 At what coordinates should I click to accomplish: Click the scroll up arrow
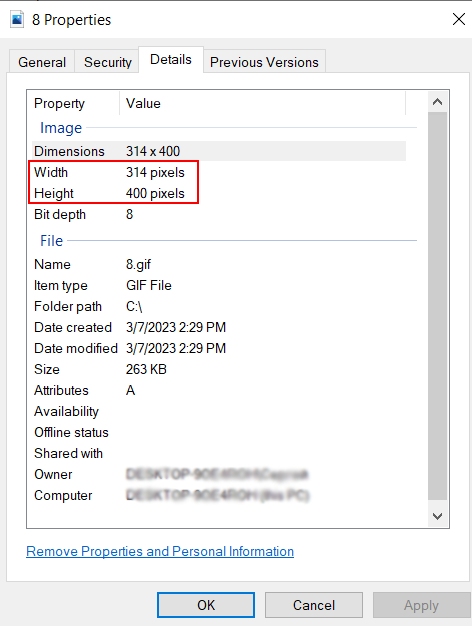[x=437, y=102]
